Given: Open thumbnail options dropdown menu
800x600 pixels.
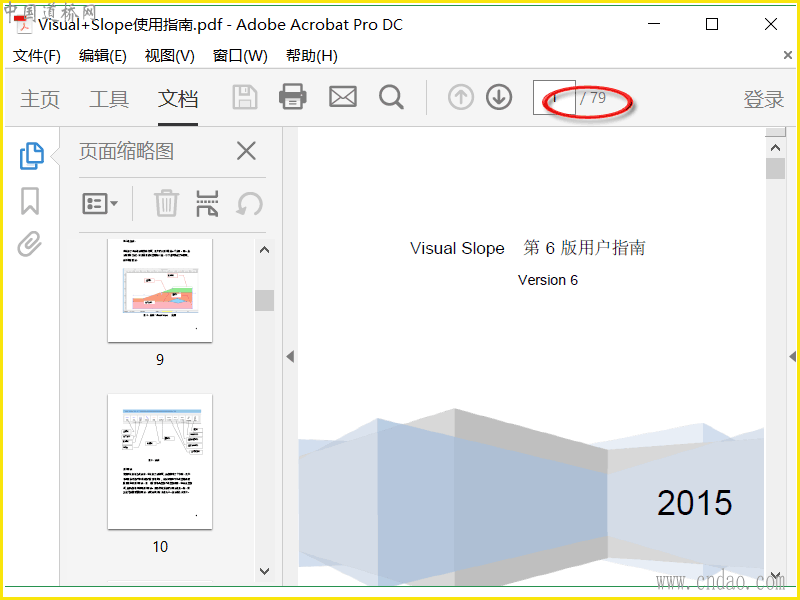Looking at the screenshot, I should tap(100, 204).
